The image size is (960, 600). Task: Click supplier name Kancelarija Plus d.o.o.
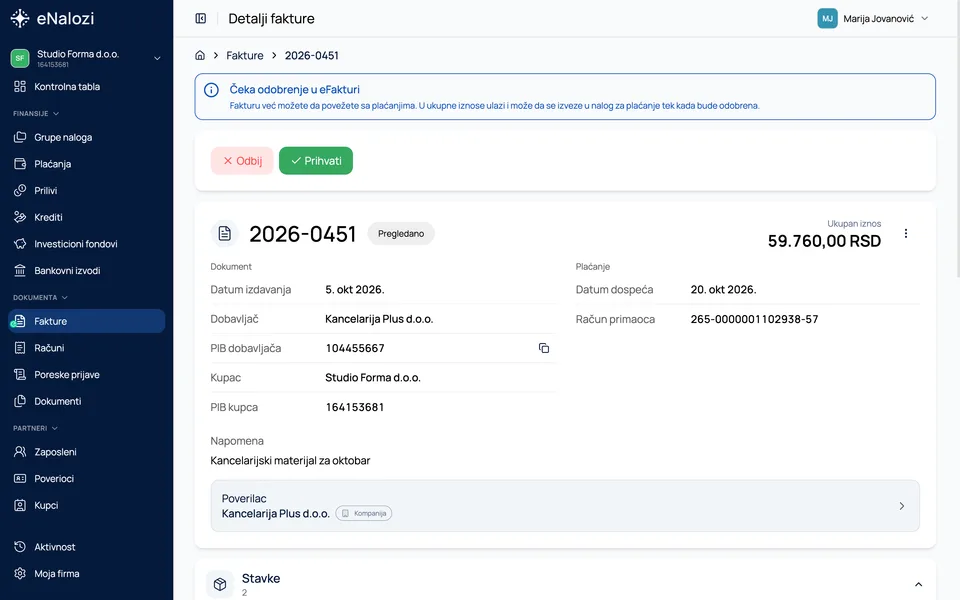(379, 319)
